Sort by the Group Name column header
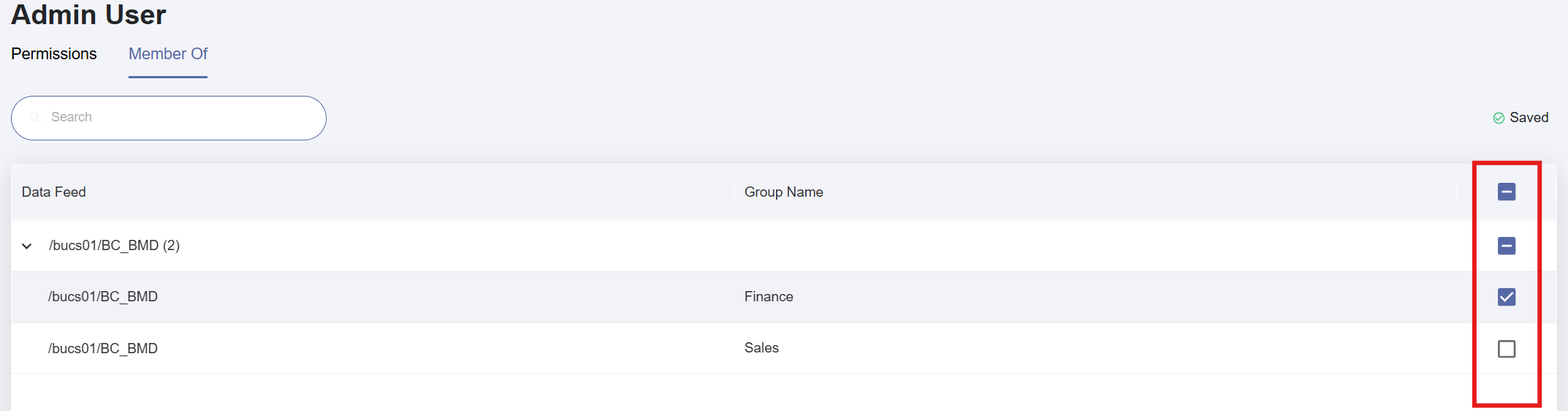Image resolution: width=1568 pixels, height=411 pixels. coord(784,192)
